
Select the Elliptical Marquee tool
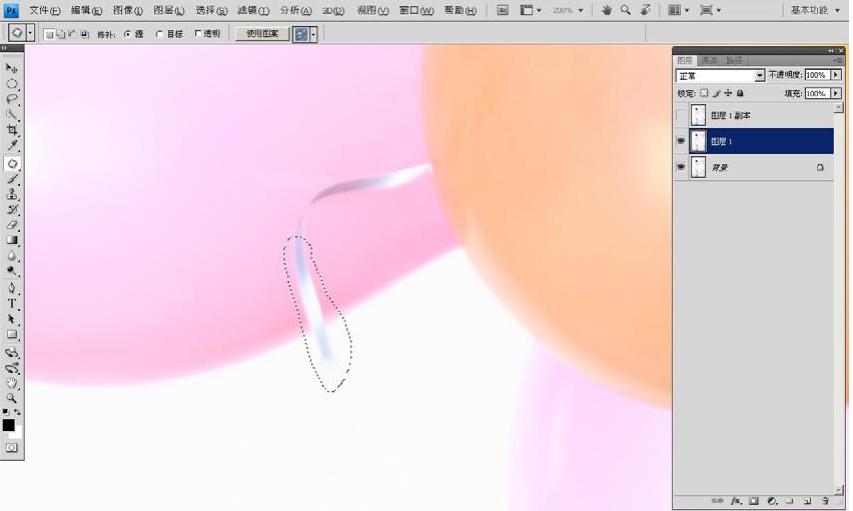click(x=11, y=84)
